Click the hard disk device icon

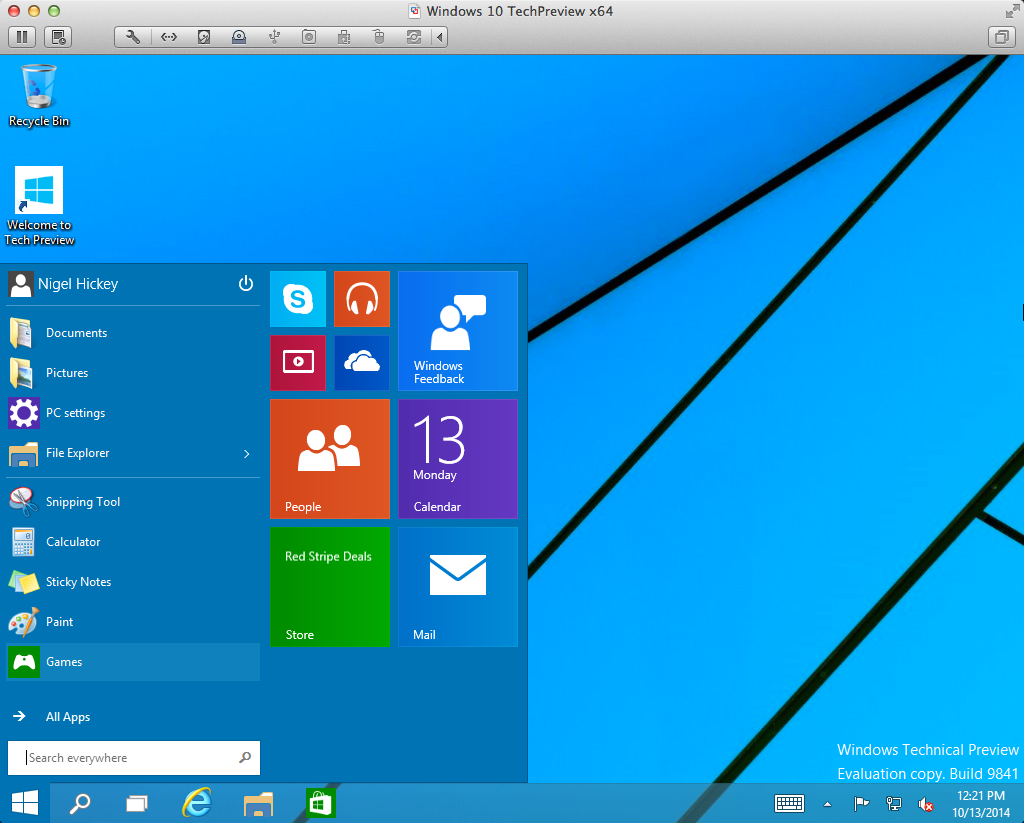click(x=204, y=37)
